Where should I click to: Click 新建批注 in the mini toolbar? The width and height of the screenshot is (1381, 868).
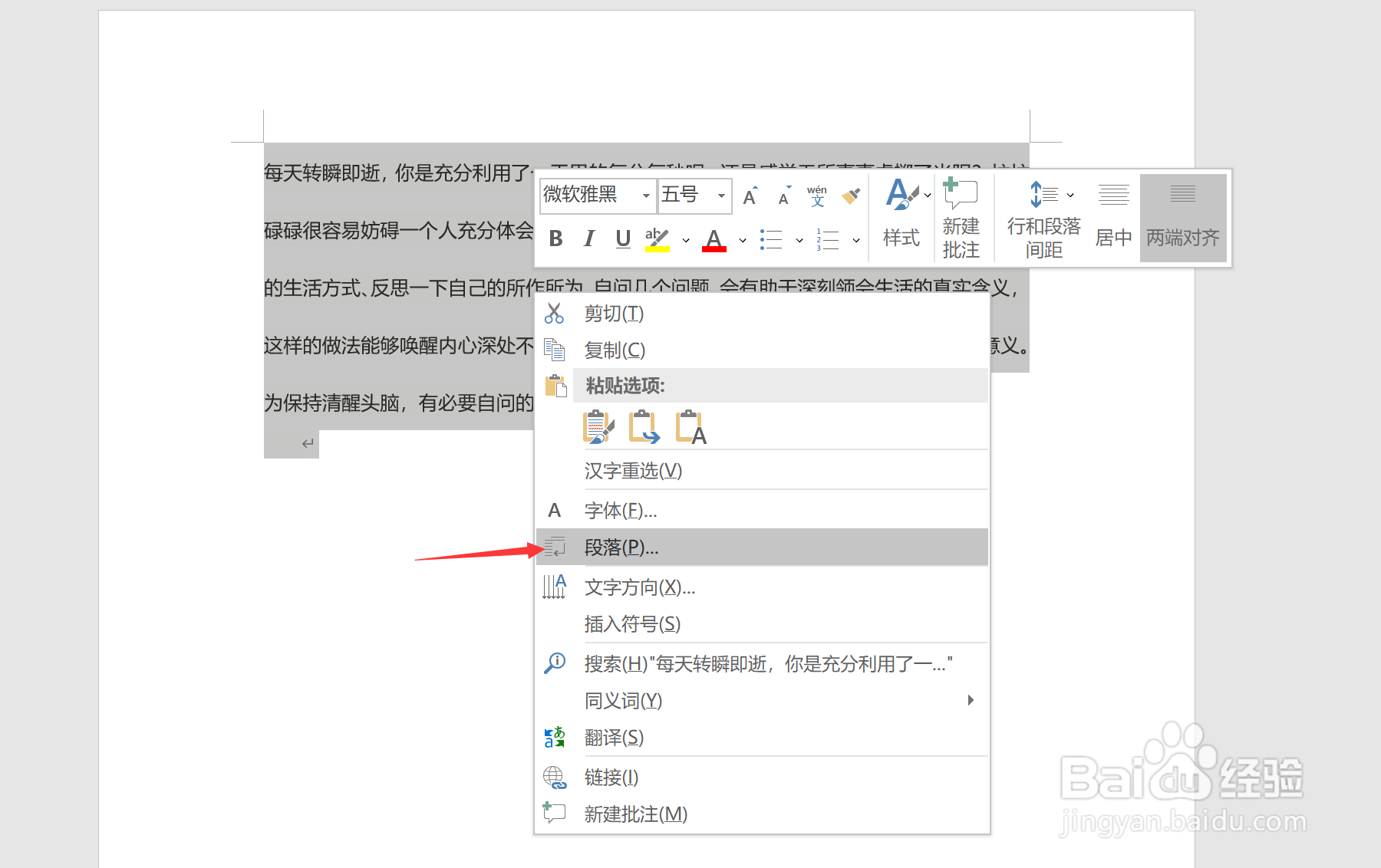(961, 219)
